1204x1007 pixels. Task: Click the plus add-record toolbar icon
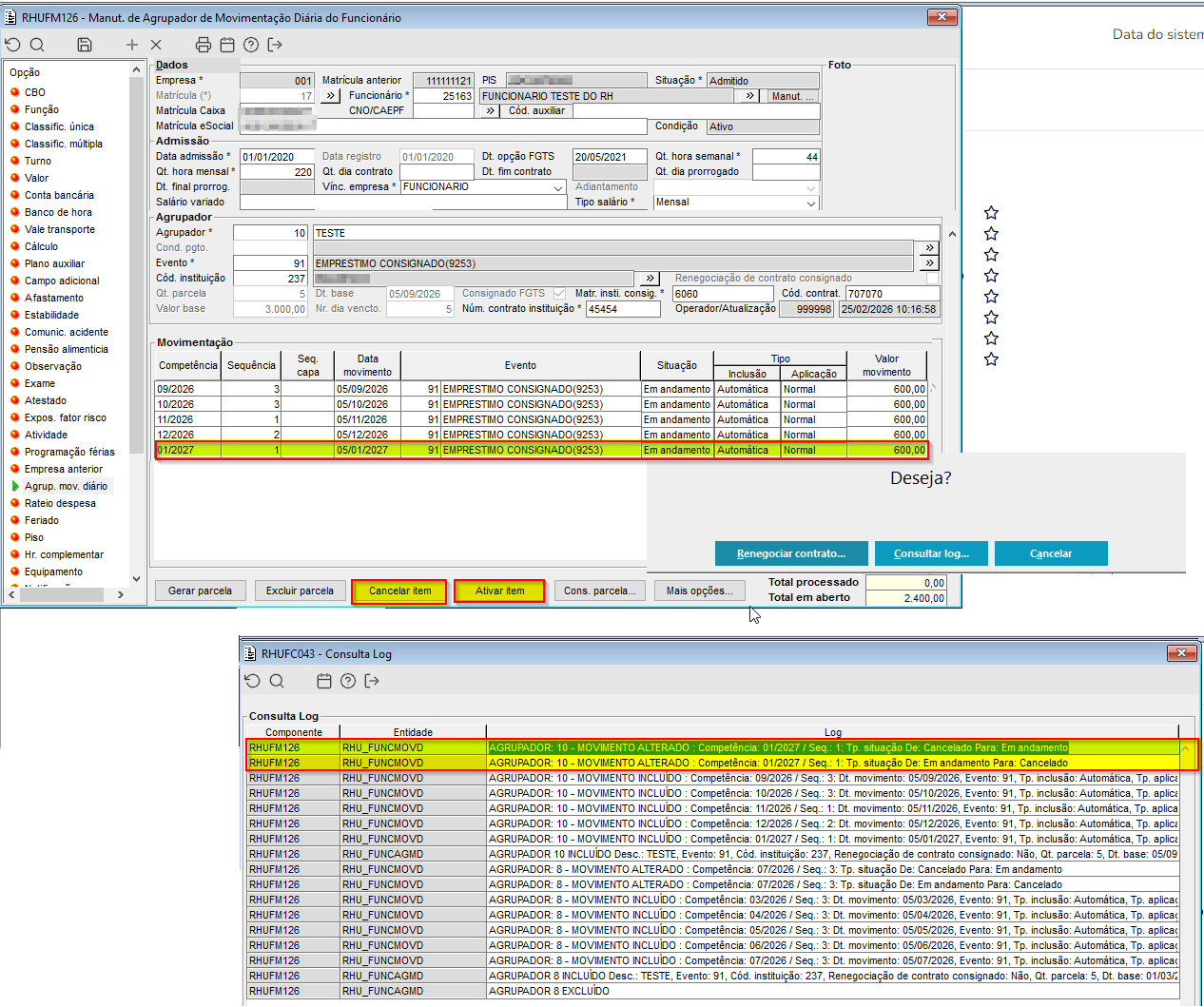coord(132,45)
